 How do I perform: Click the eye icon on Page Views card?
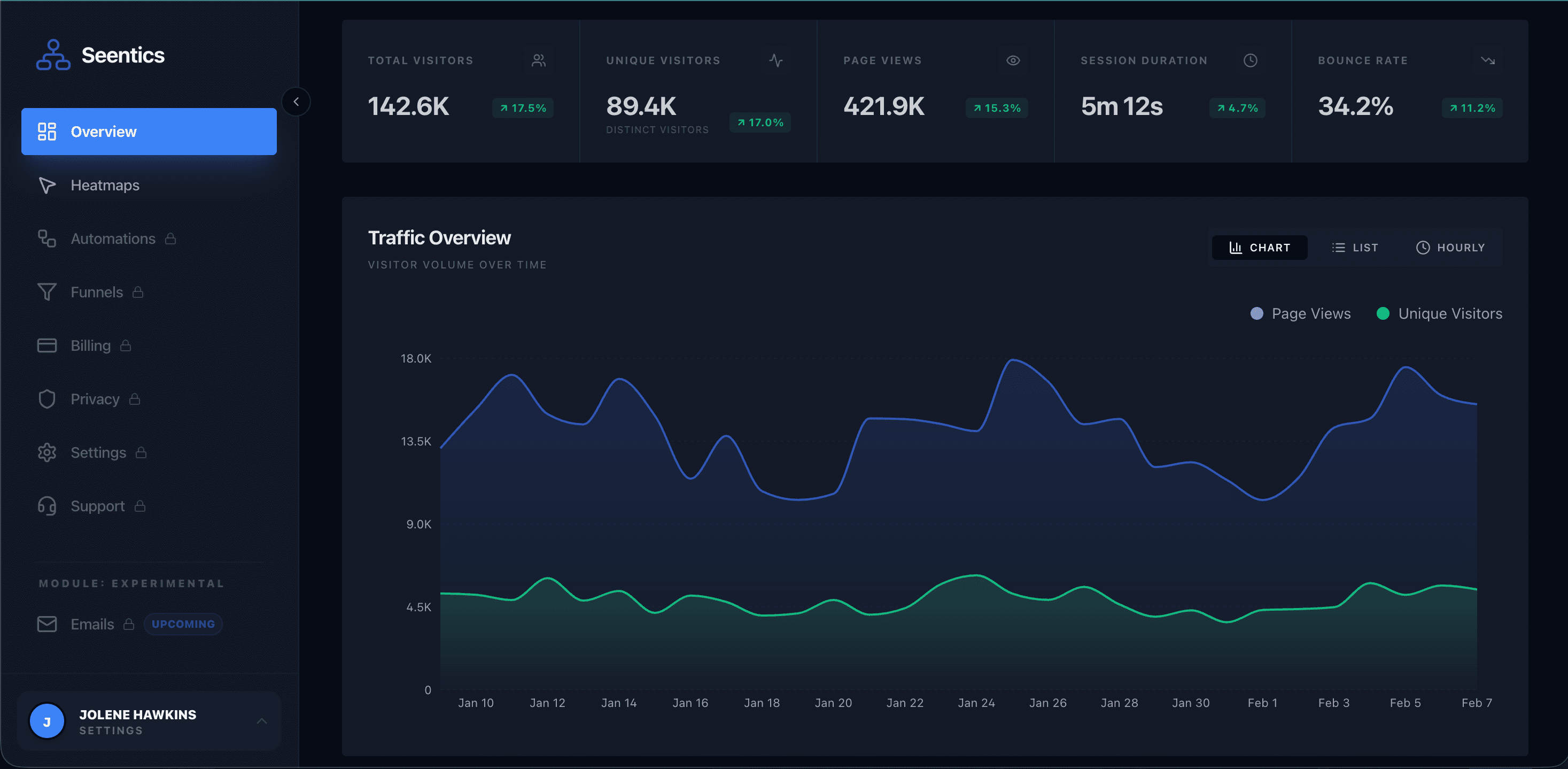pyautogui.click(x=1012, y=60)
